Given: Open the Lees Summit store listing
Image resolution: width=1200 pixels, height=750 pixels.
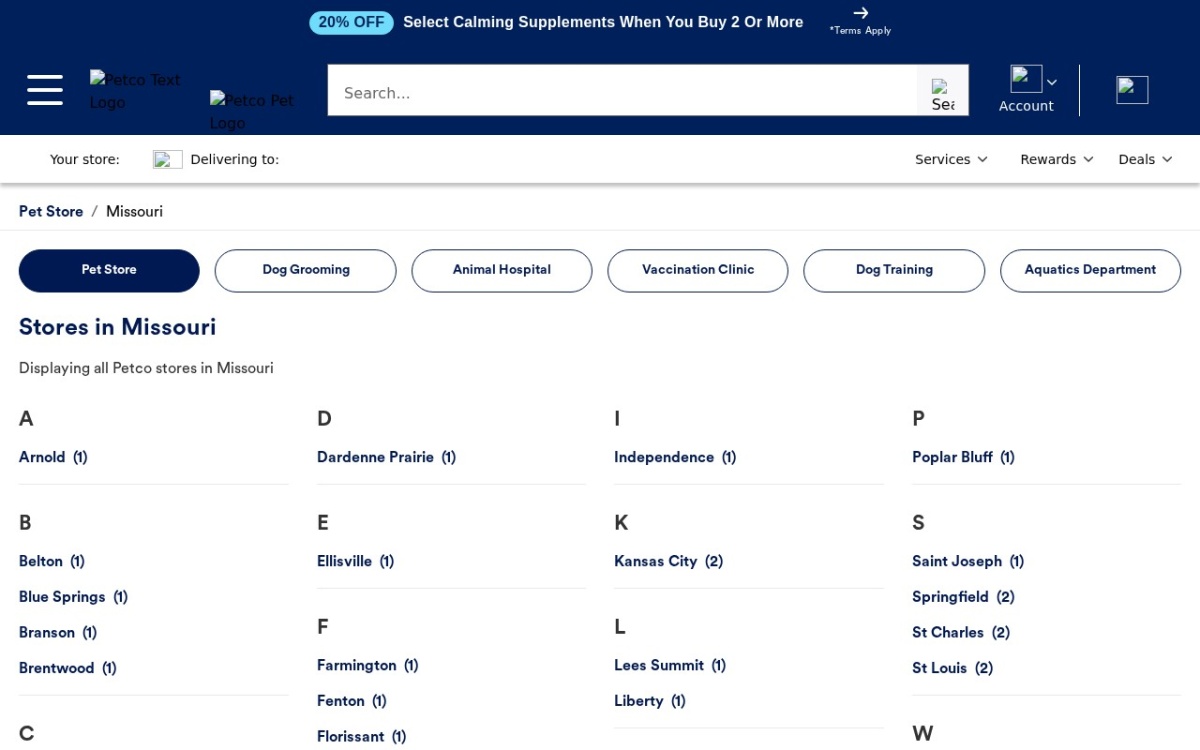Looking at the screenshot, I should [x=670, y=665].
